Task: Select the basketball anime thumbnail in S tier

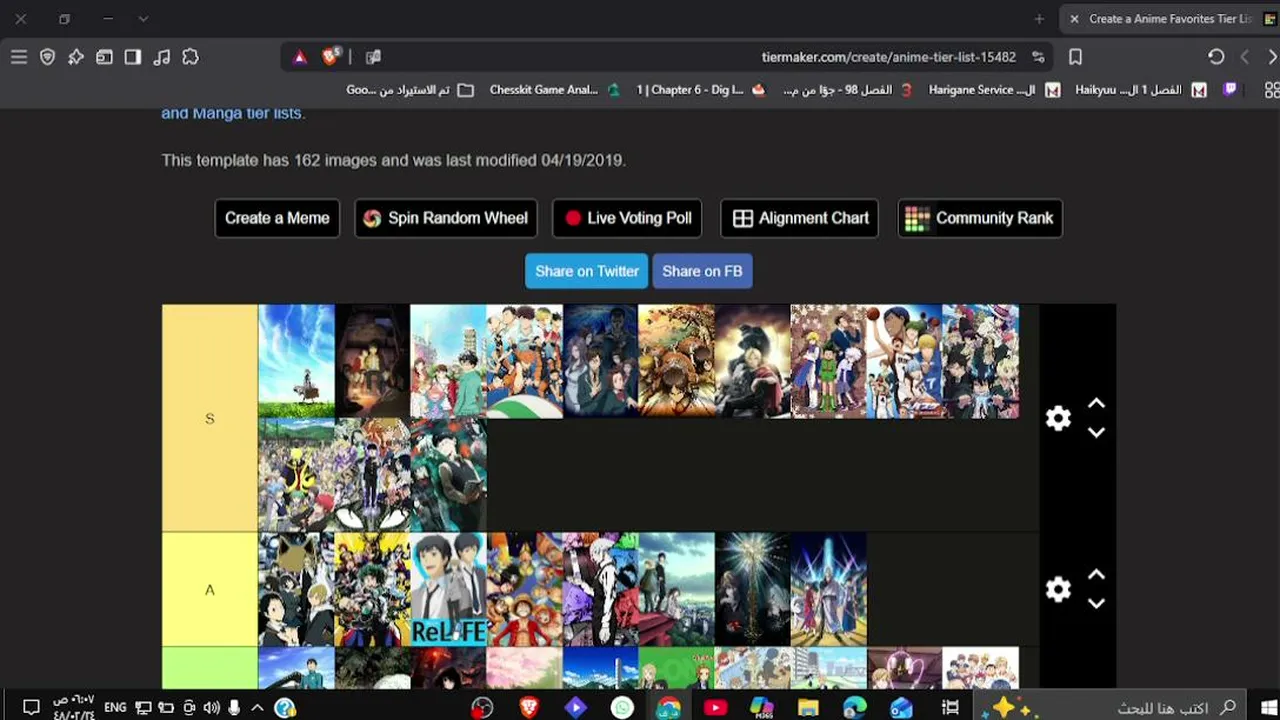Action: click(x=904, y=361)
